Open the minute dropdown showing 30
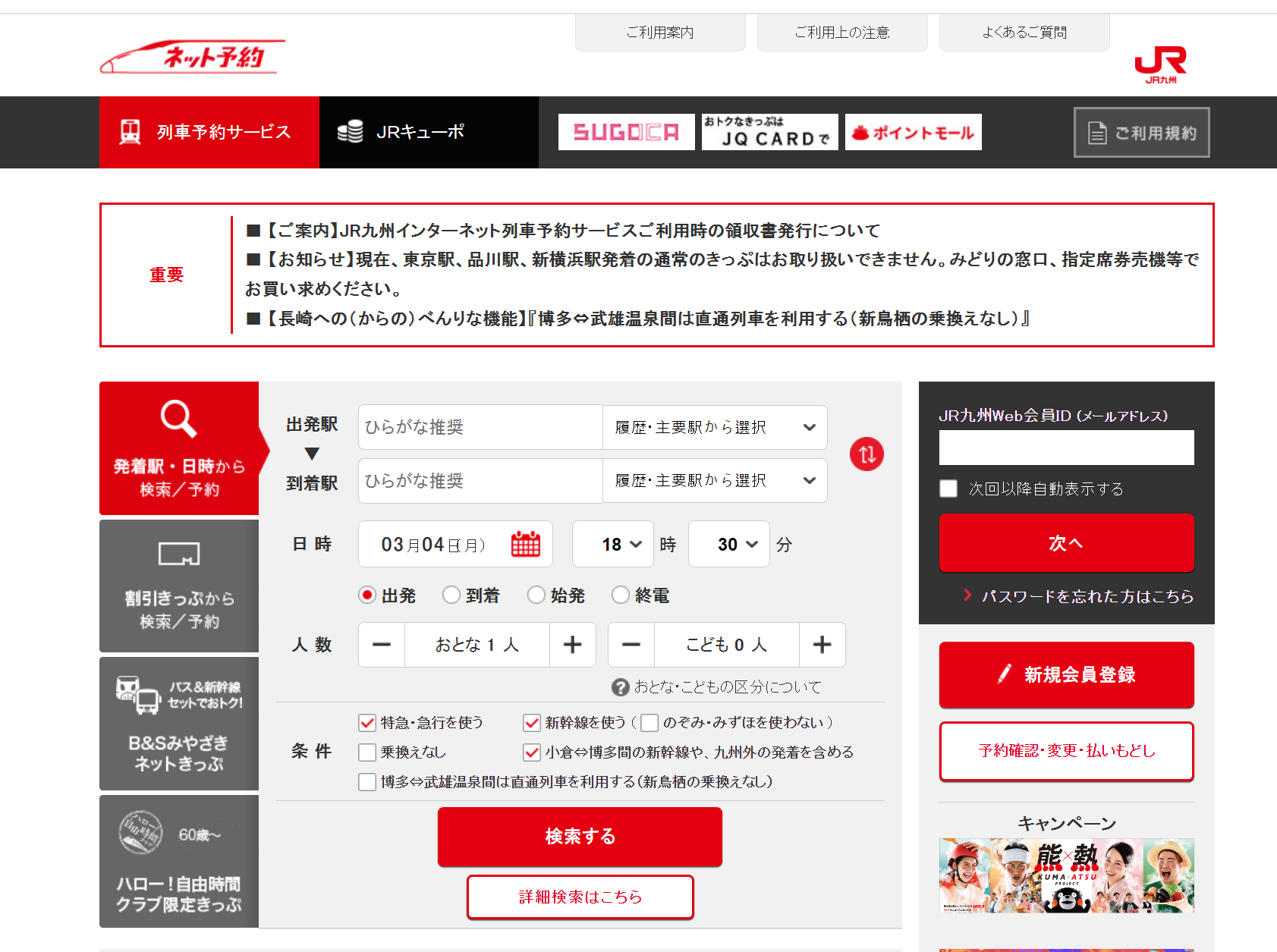This screenshot has height=952, width=1277. (x=729, y=544)
